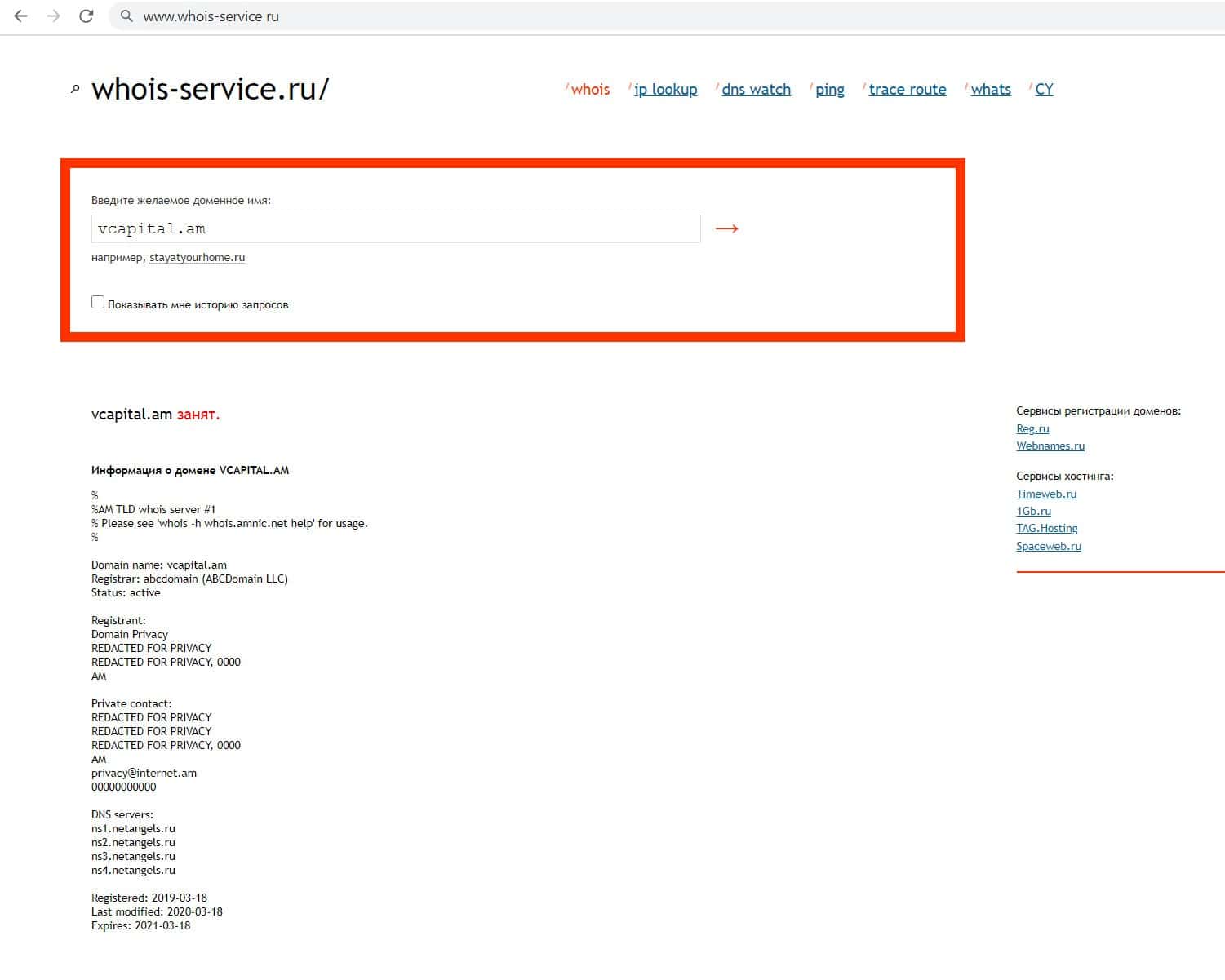Screen dimensions: 1225x980
Task: Go to the dns watch tool
Action: tap(756, 90)
